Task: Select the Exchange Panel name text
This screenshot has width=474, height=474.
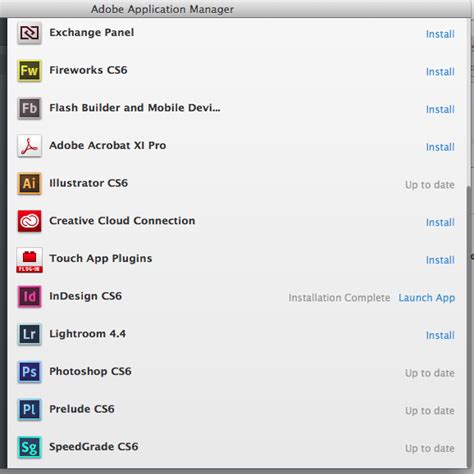Action: [92, 32]
